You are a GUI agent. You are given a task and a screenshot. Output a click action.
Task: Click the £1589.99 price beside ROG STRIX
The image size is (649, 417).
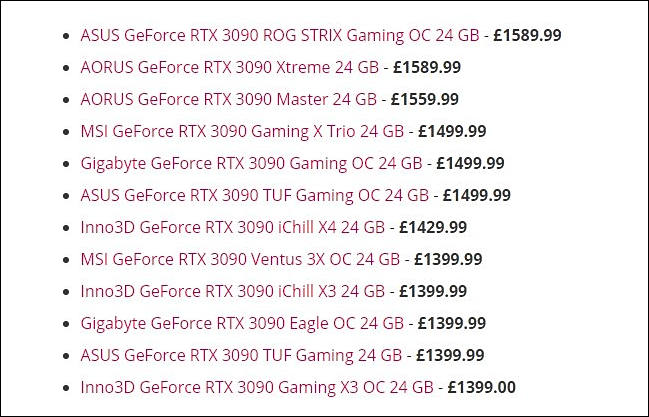click(x=527, y=35)
